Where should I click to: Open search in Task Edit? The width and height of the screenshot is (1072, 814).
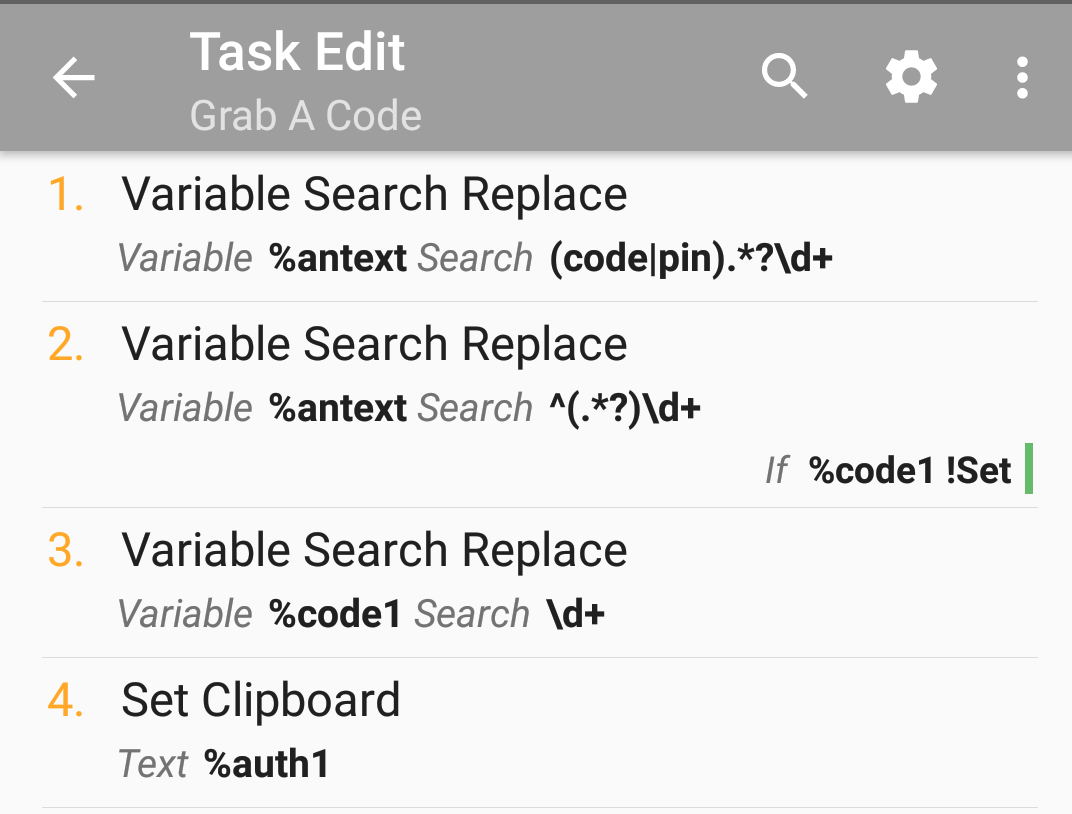tap(784, 77)
